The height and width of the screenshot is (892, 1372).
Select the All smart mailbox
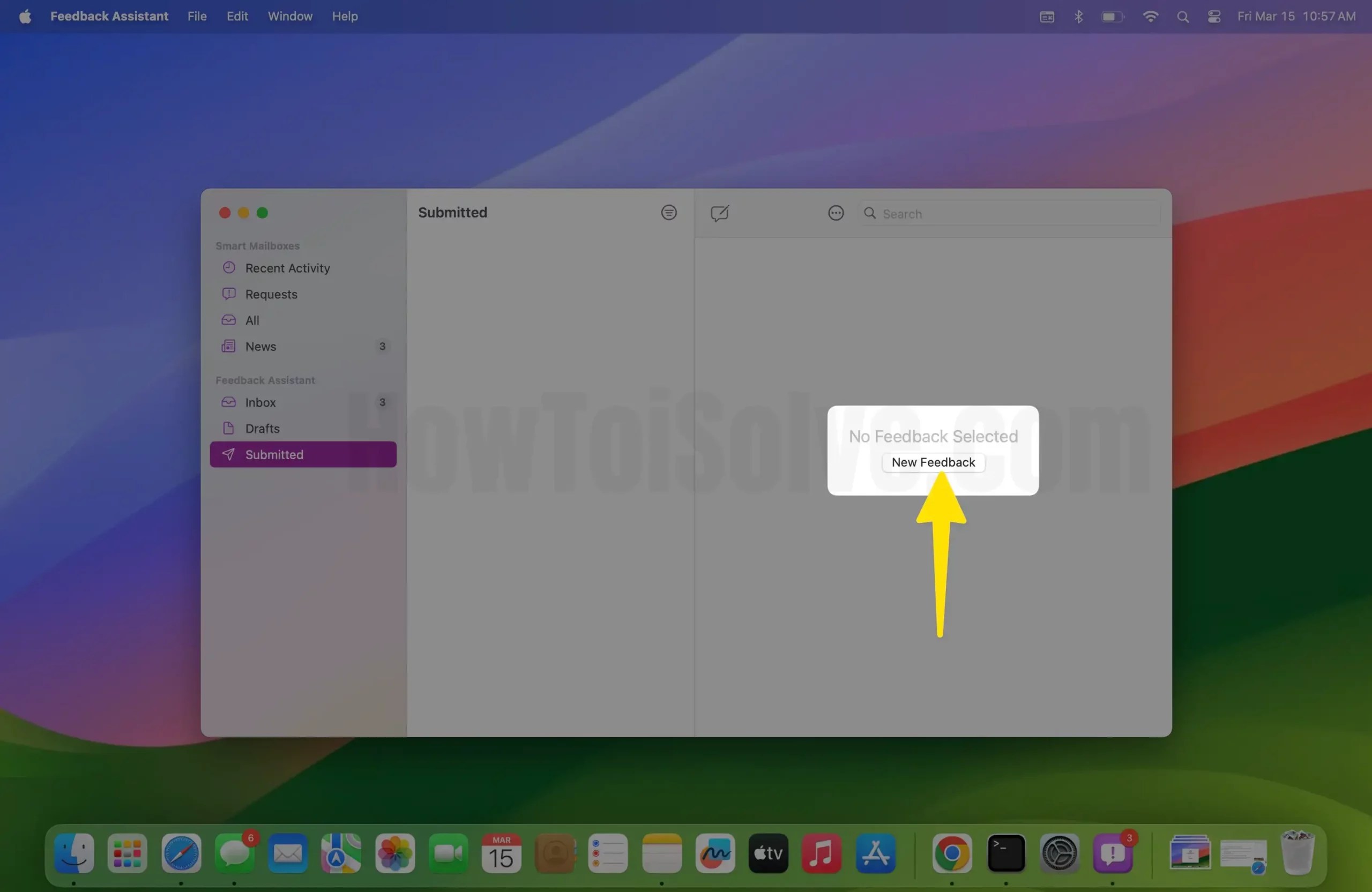click(252, 320)
